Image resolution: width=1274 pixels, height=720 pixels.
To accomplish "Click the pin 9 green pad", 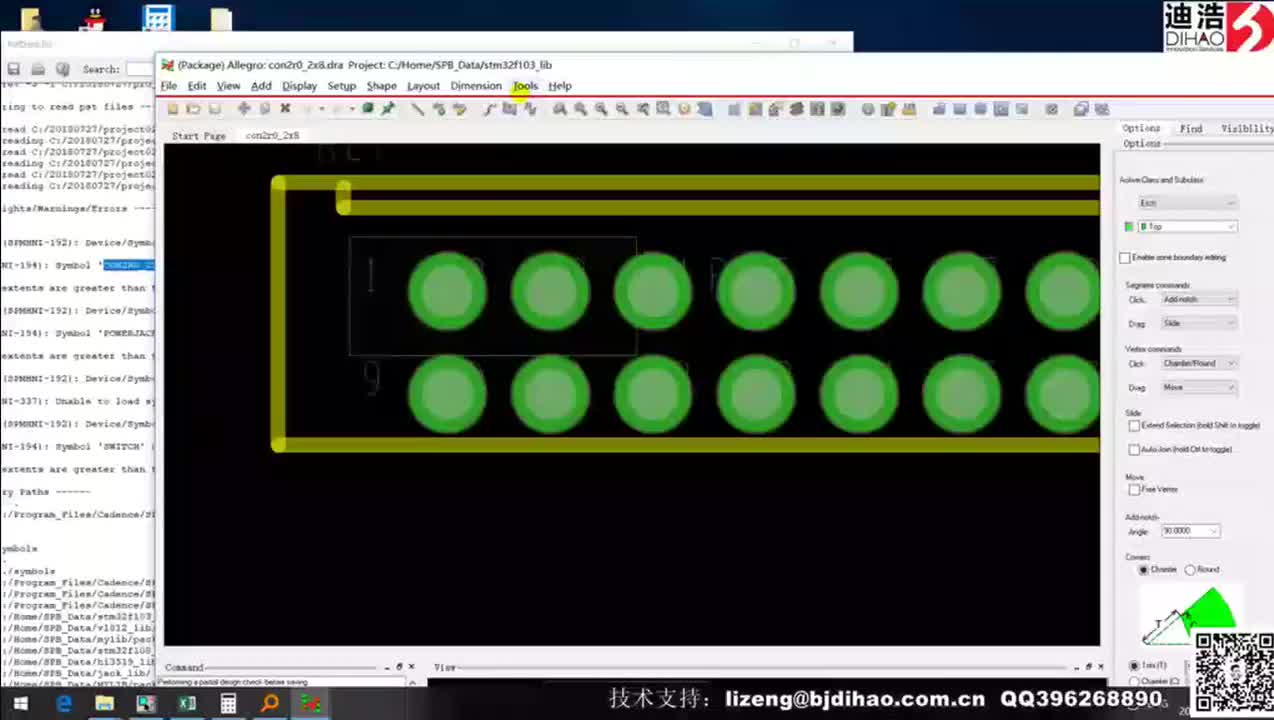I will [x=447, y=394].
